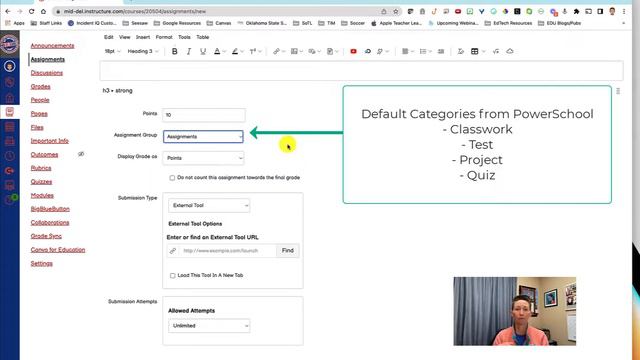
Task: Click the Account avatar in global sidebar
Action: [9, 66]
